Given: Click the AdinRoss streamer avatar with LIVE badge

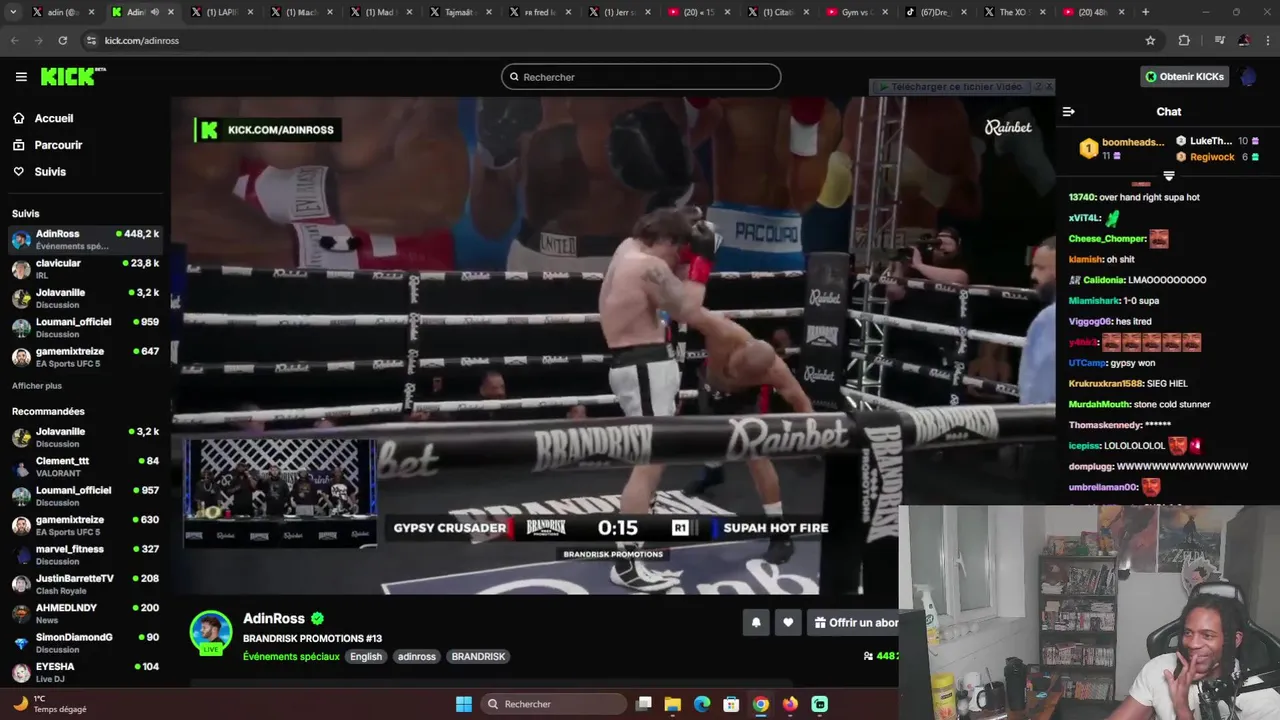Looking at the screenshot, I should pyautogui.click(x=211, y=633).
